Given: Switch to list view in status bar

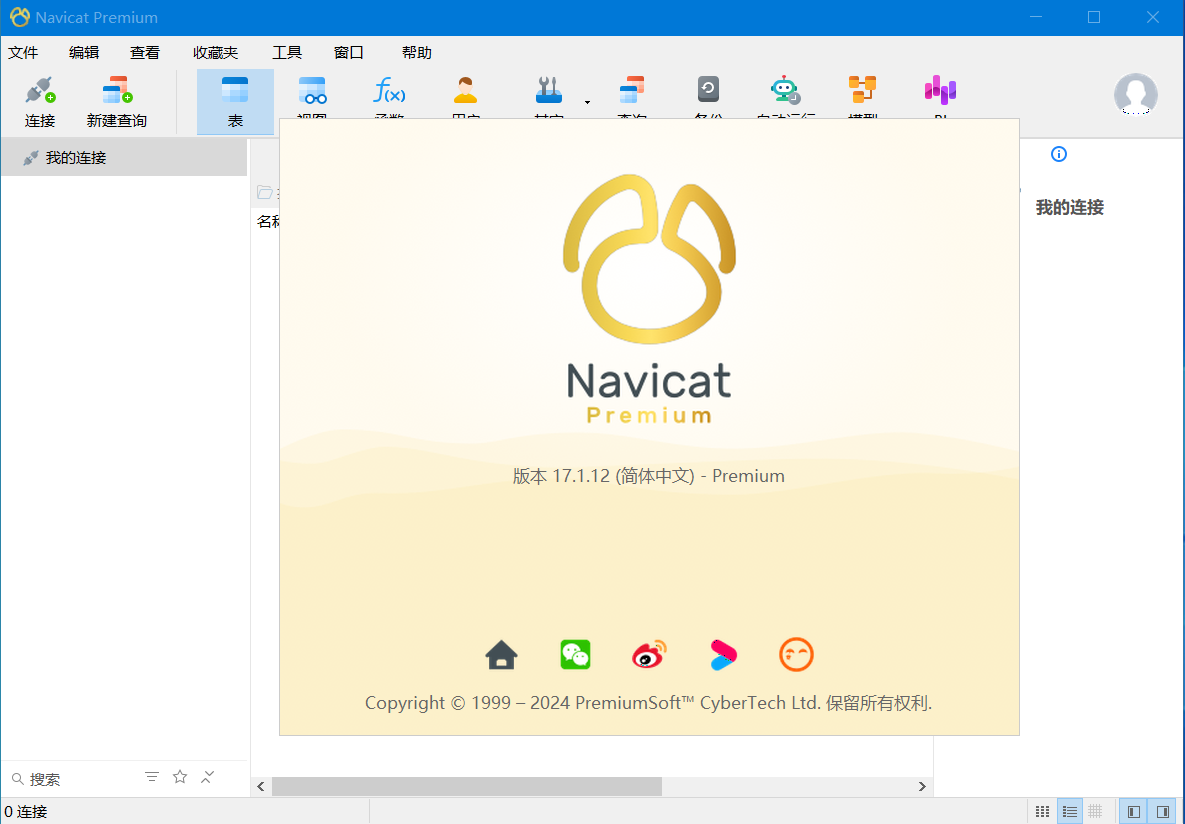Looking at the screenshot, I should coord(1069,812).
